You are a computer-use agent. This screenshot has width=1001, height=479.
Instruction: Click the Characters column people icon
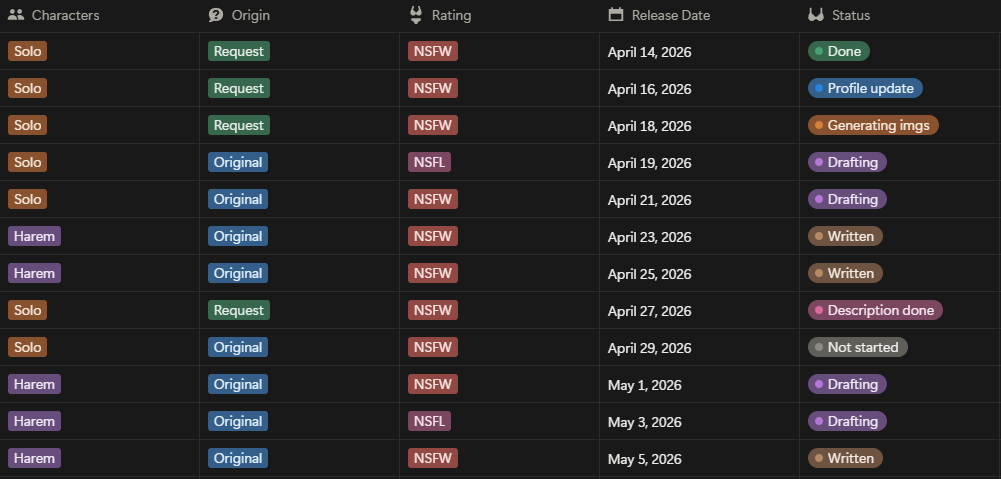[x=17, y=15]
